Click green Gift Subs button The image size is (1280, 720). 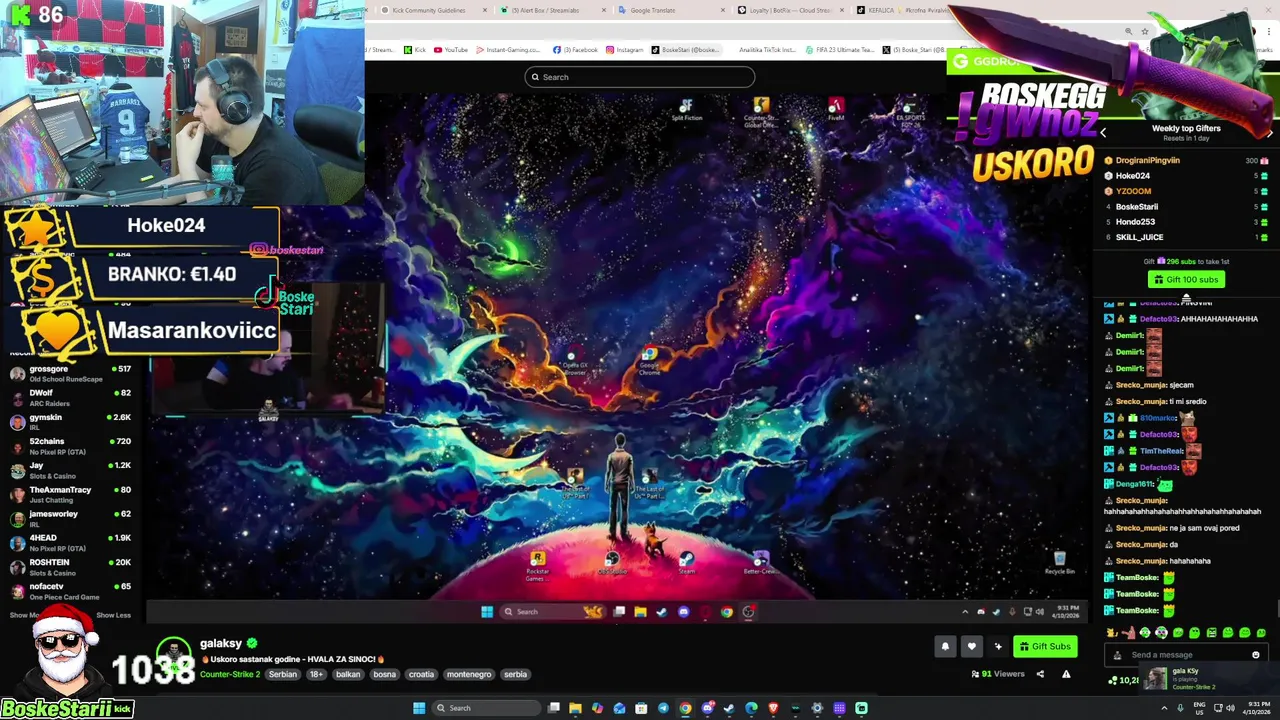(x=1045, y=647)
